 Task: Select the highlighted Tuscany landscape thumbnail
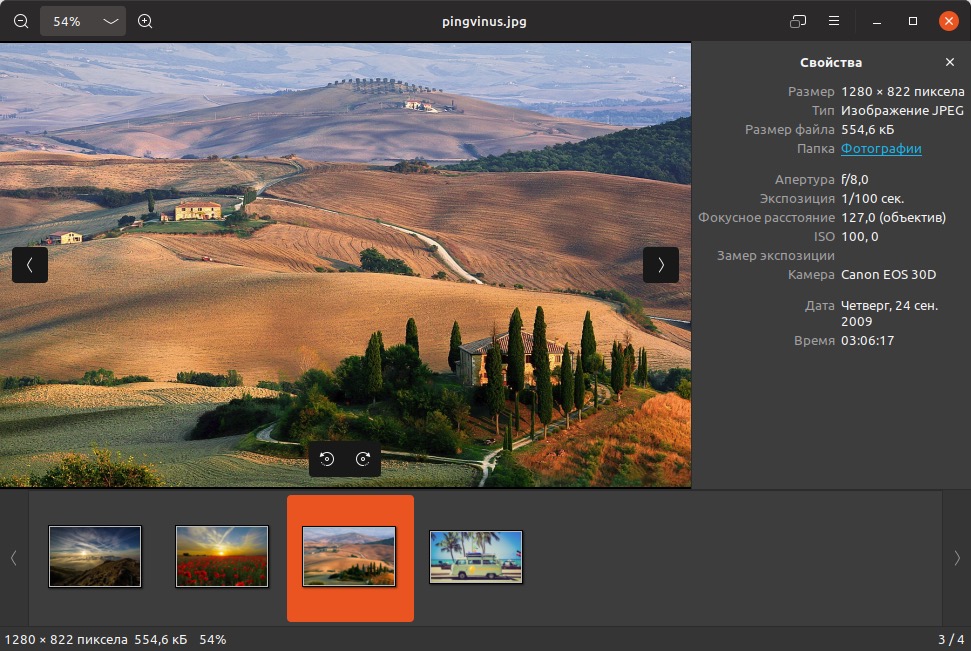point(350,557)
